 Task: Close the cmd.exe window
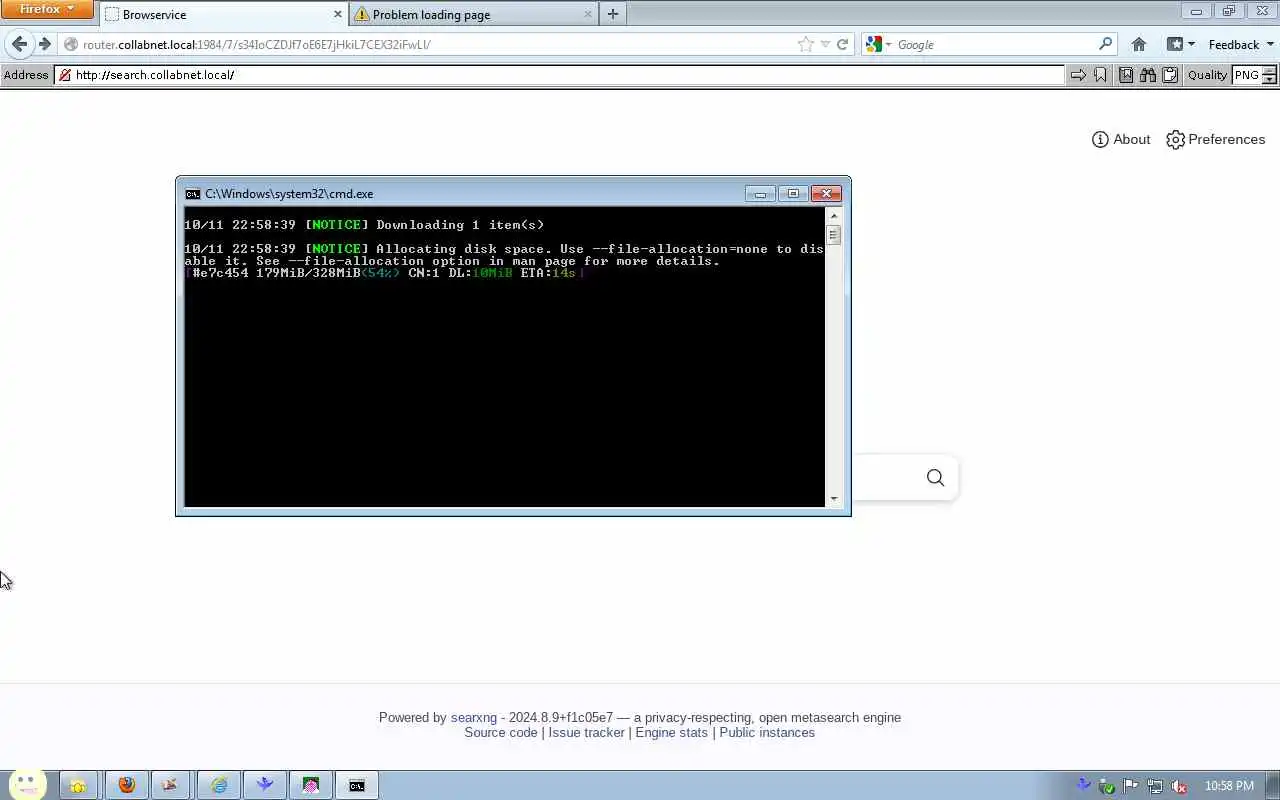pos(826,193)
